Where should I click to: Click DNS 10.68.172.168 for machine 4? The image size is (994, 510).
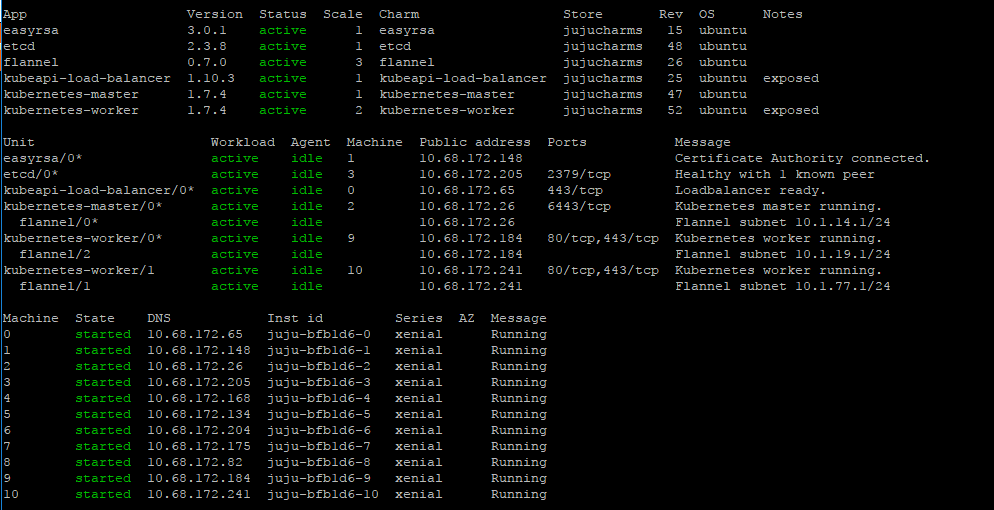pos(199,398)
